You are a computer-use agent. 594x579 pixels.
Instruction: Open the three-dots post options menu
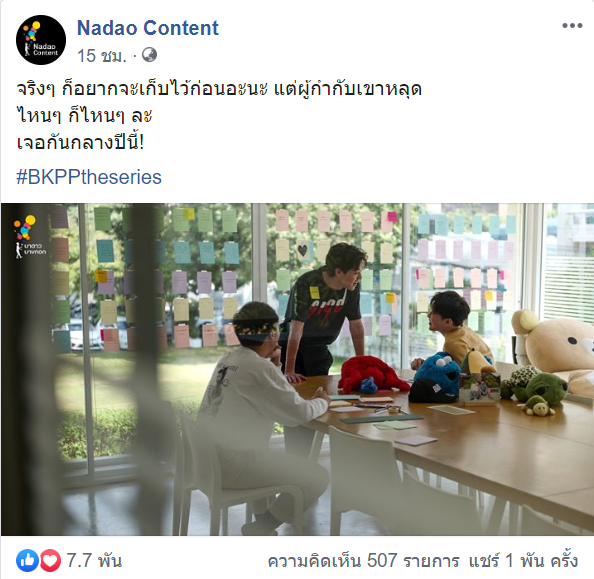coord(572,25)
